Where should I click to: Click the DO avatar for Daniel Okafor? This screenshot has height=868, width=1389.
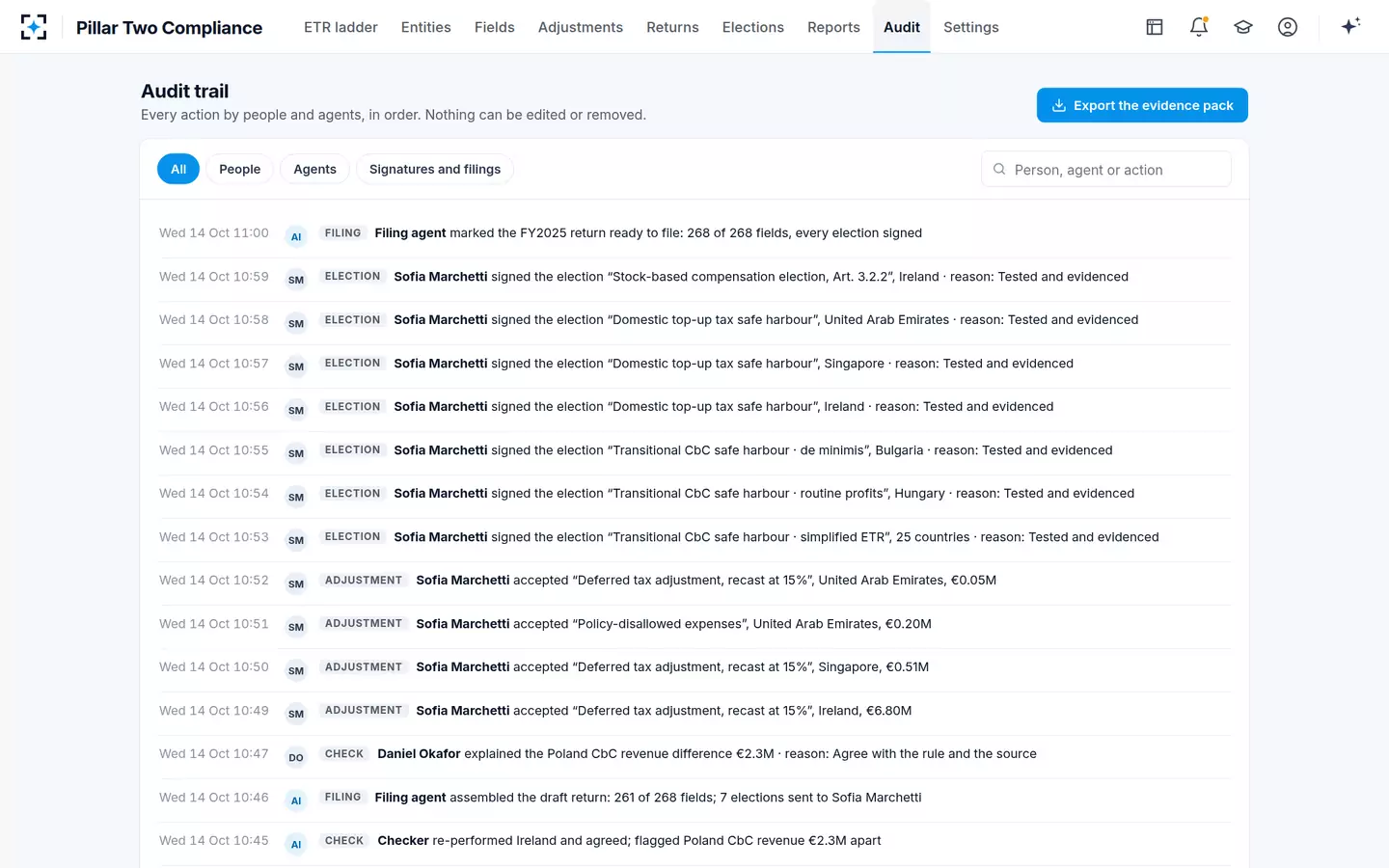[296, 757]
